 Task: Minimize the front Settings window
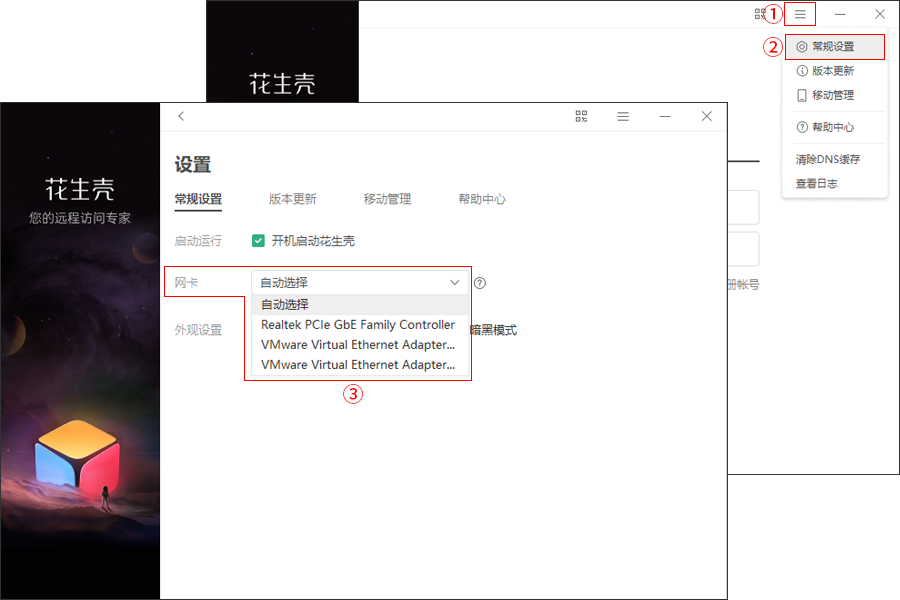(665, 117)
